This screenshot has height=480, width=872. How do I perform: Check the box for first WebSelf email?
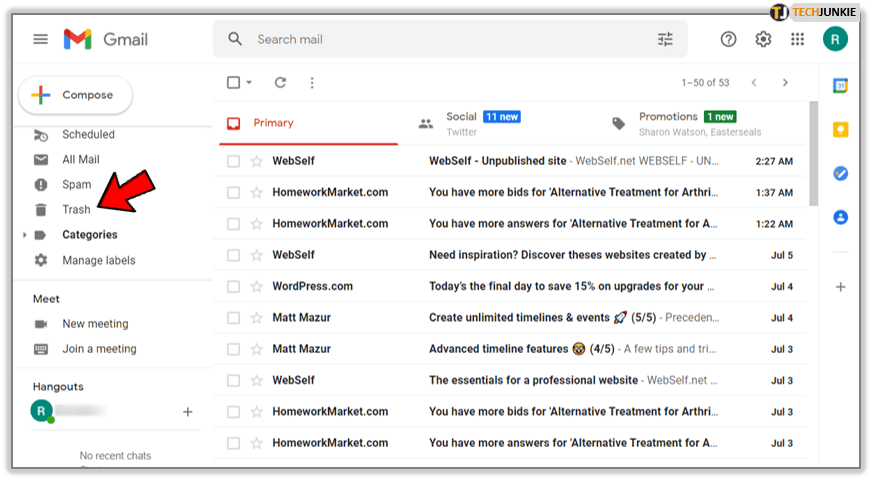tap(233, 161)
